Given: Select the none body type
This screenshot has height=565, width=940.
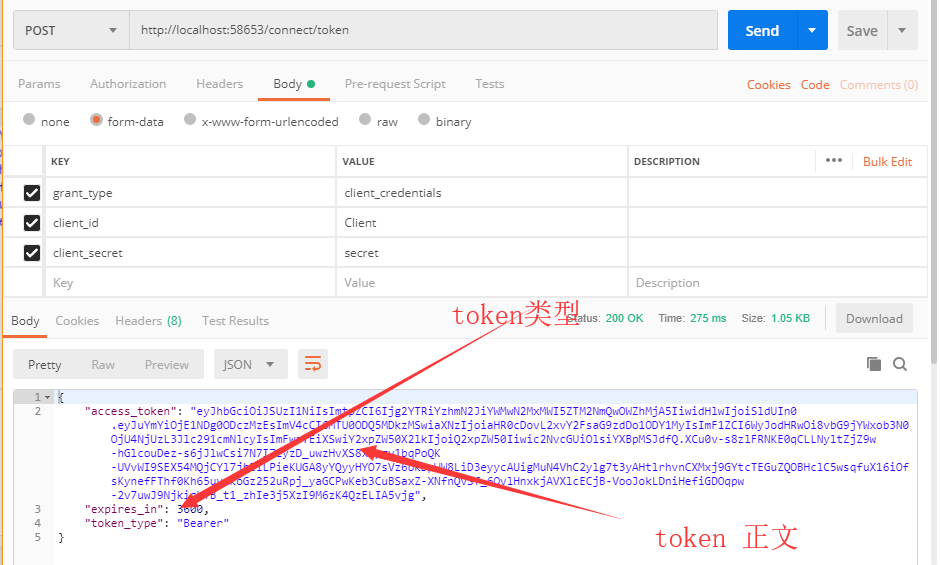Looking at the screenshot, I should (29, 119).
